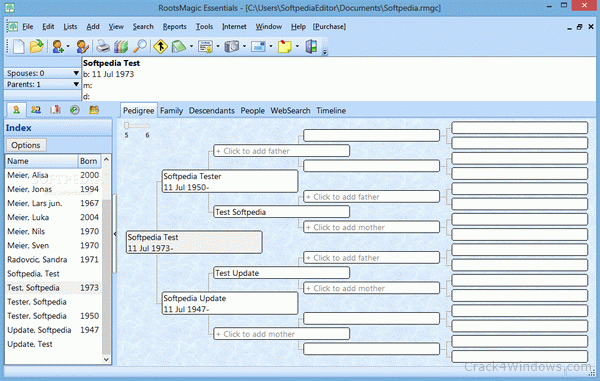Switch to the WebSearch tab
This screenshot has width=600, height=381.
click(x=290, y=111)
